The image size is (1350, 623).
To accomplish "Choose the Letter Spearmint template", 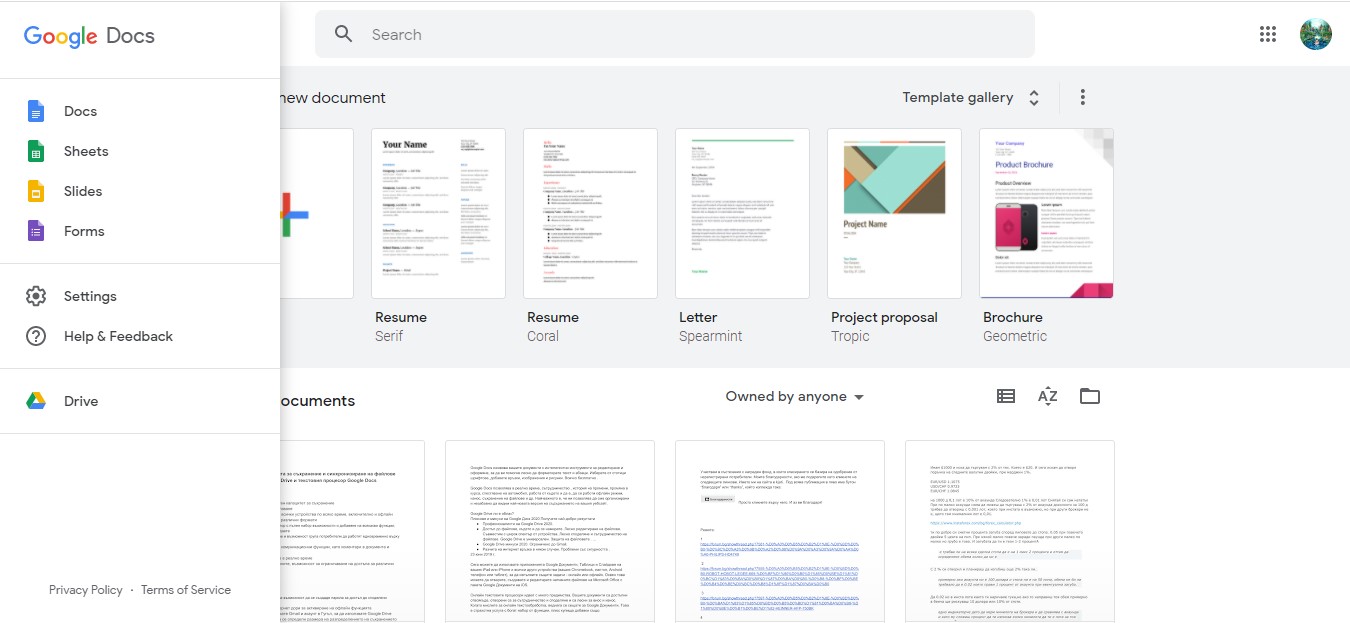I will point(742,213).
